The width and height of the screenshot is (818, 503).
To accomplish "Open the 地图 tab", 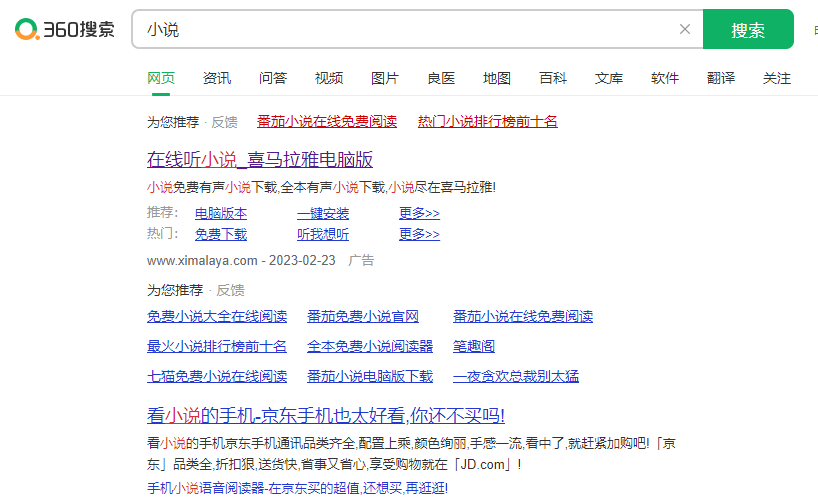I will [497, 78].
